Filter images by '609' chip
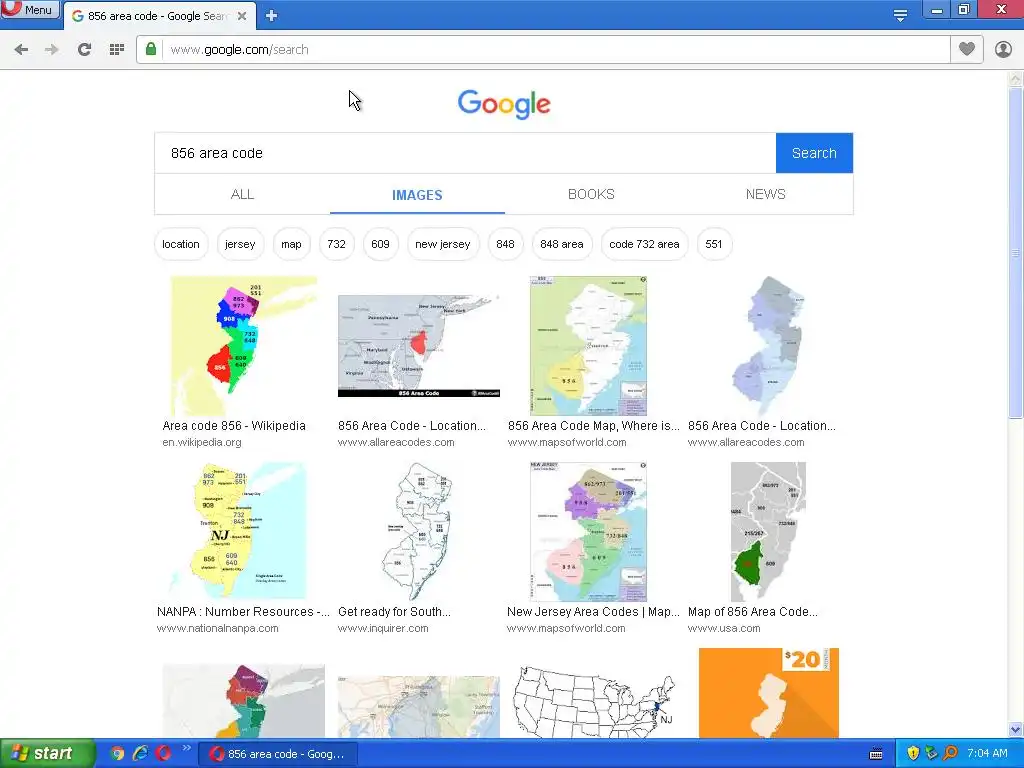1024x768 pixels. (x=380, y=244)
